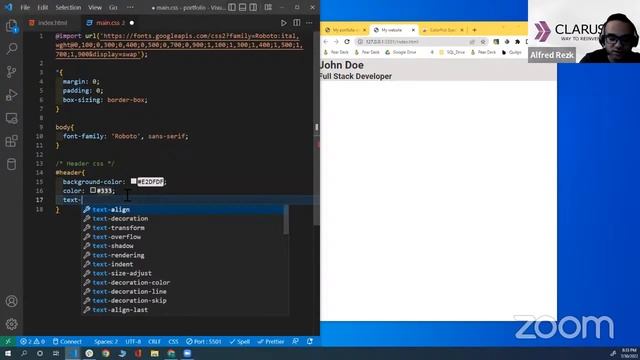The height and width of the screenshot is (360, 640).
Task: Open the Edit menu
Action: [42, 7]
